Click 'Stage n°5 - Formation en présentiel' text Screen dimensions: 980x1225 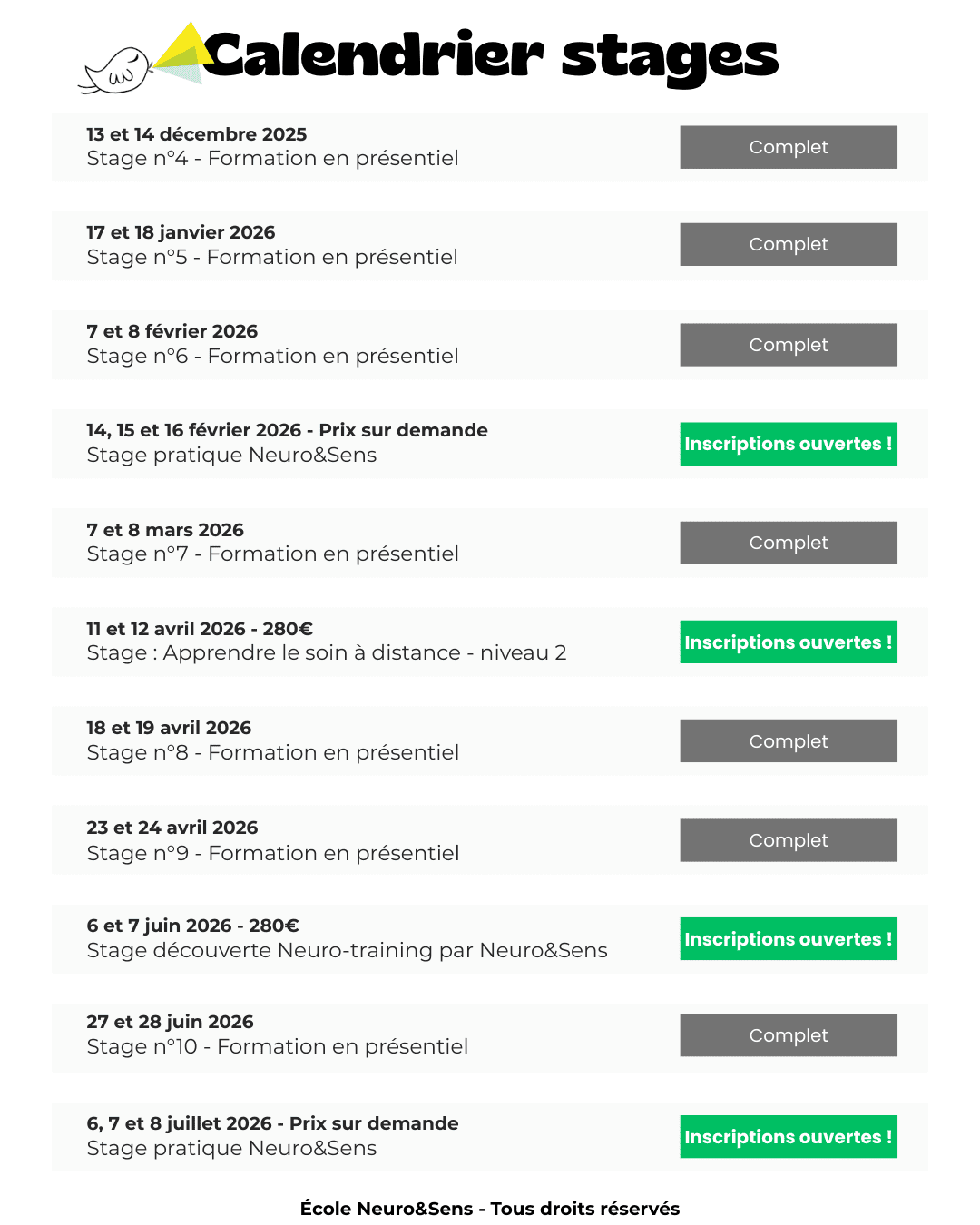click(x=272, y=258)
